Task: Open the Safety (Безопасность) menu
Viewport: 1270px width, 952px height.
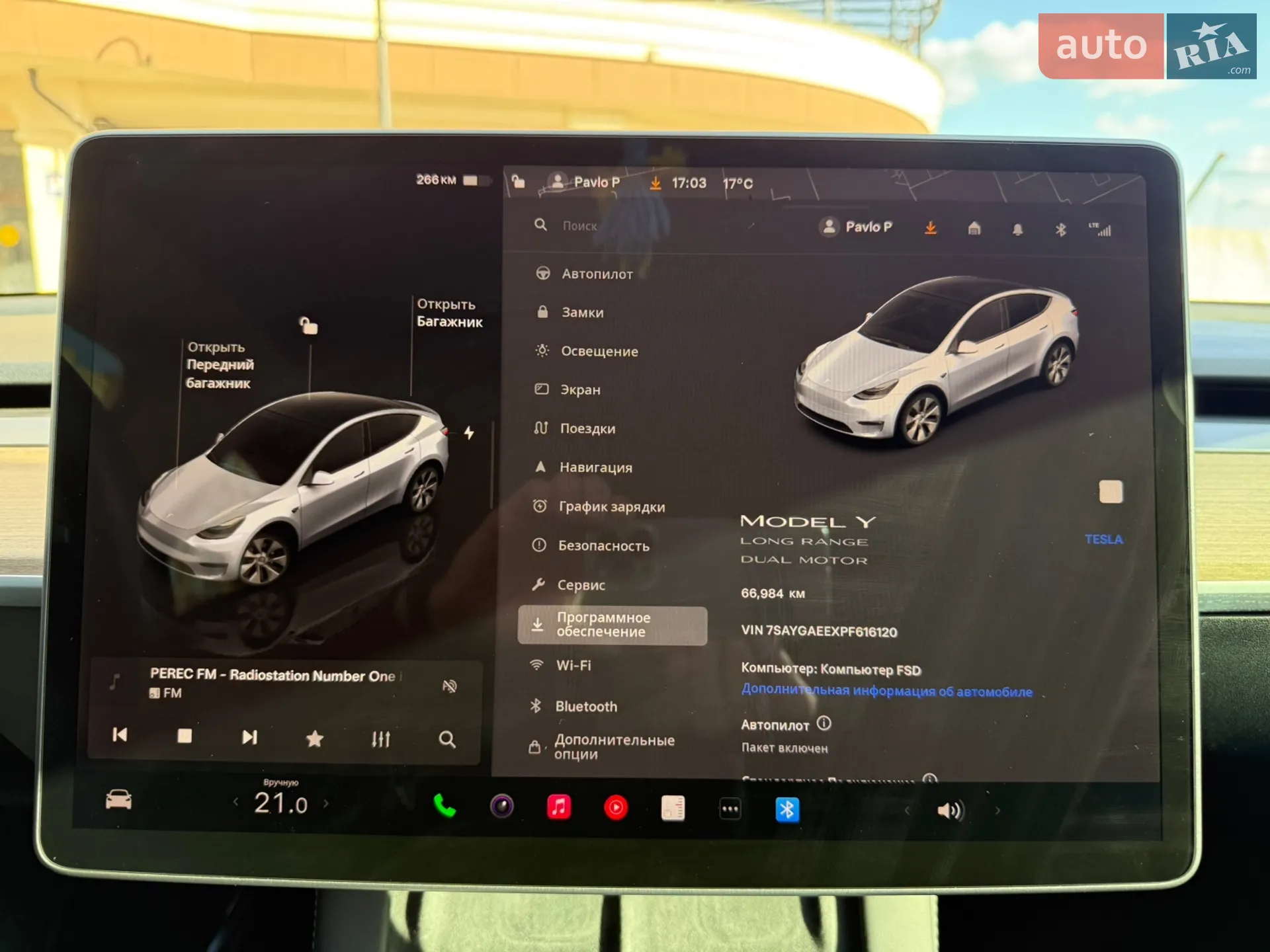Action: point(590,545)
